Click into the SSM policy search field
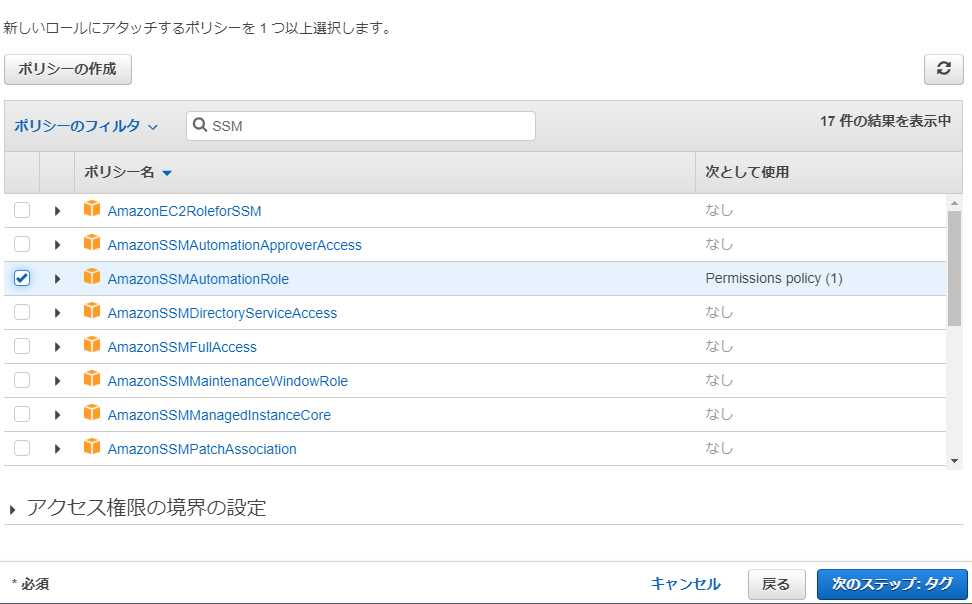This screenshot has height=604, width=972. [361, 126]
